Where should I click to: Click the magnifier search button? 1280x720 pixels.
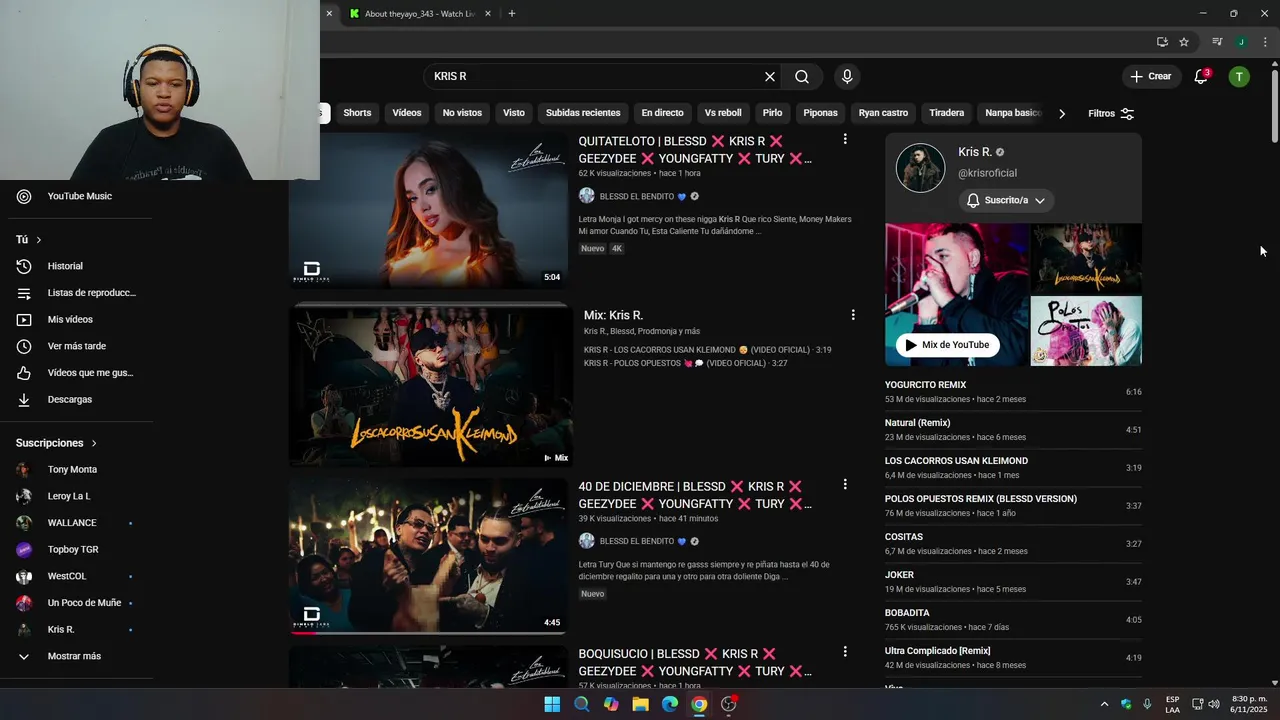[802, 77]
